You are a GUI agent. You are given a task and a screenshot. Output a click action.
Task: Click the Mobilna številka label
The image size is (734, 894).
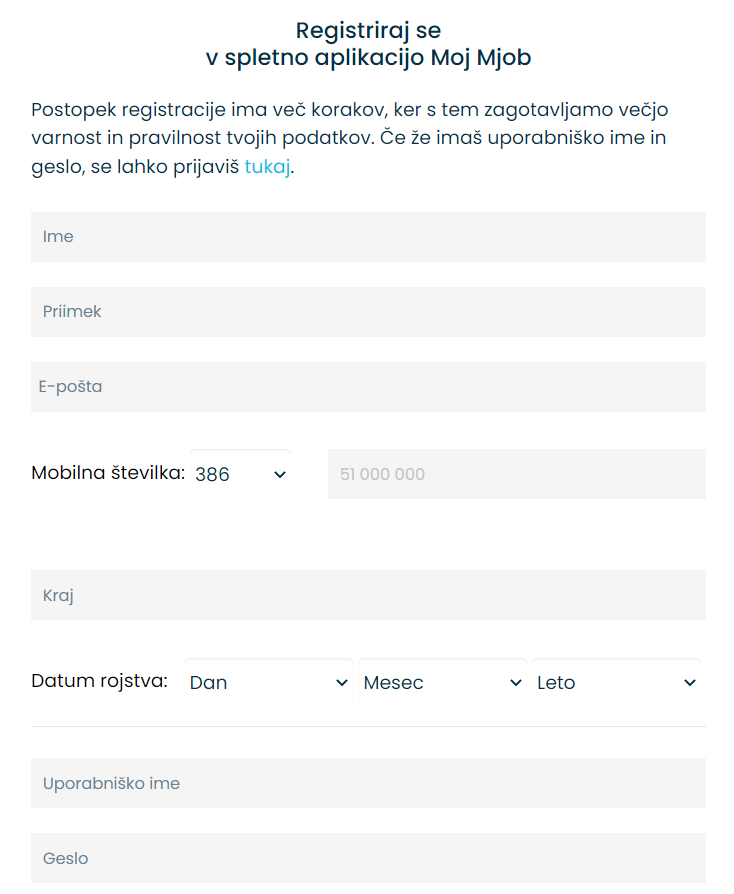(107, 473)
